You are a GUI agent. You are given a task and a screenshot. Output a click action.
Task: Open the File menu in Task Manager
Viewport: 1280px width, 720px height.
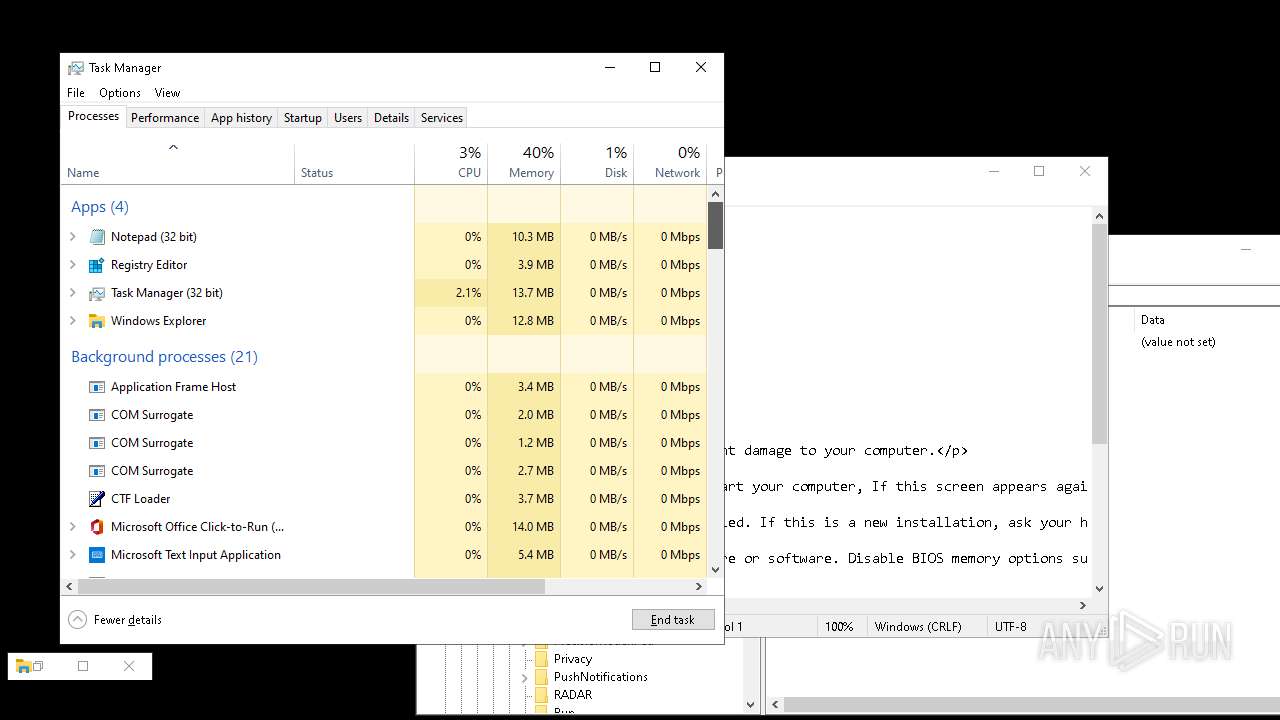pos(76,93)
